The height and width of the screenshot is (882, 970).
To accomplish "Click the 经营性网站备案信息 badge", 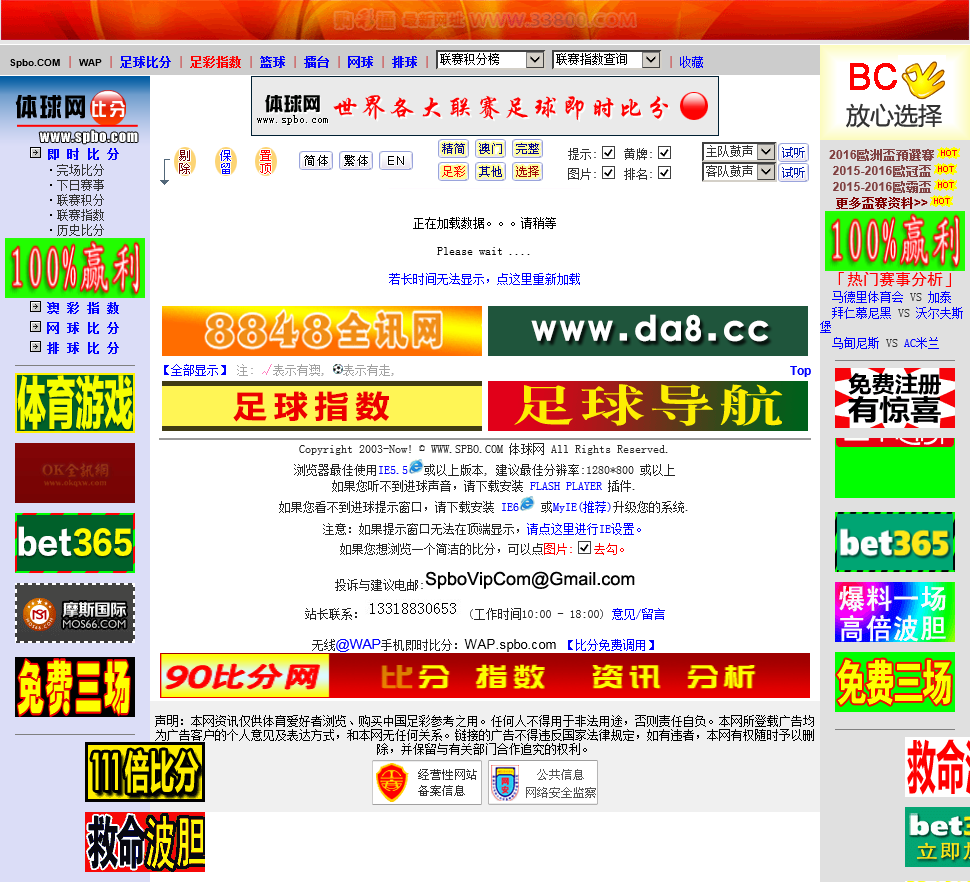I will tap(427, 782).
